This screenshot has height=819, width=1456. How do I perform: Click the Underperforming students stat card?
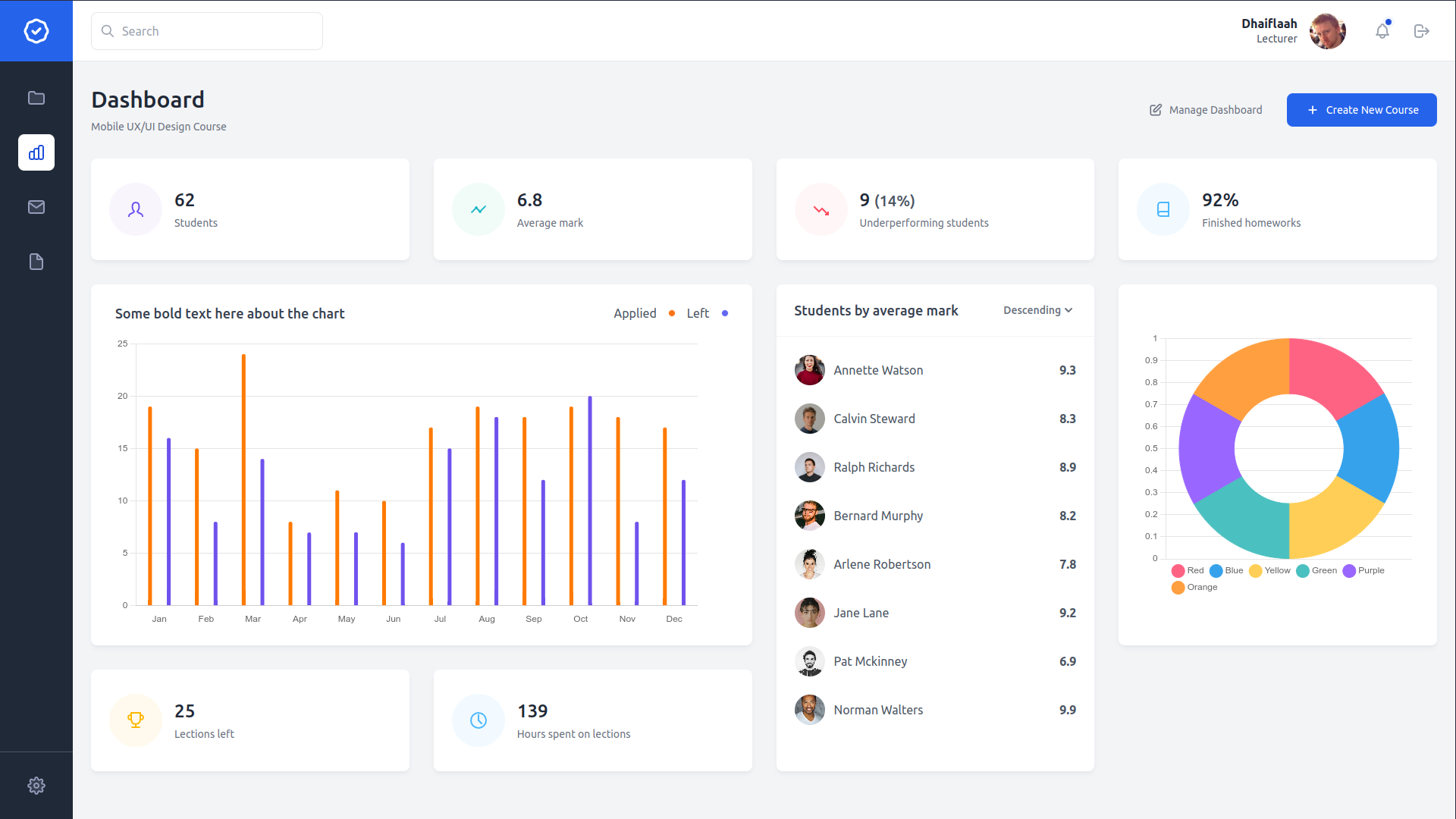pos(934,209)
